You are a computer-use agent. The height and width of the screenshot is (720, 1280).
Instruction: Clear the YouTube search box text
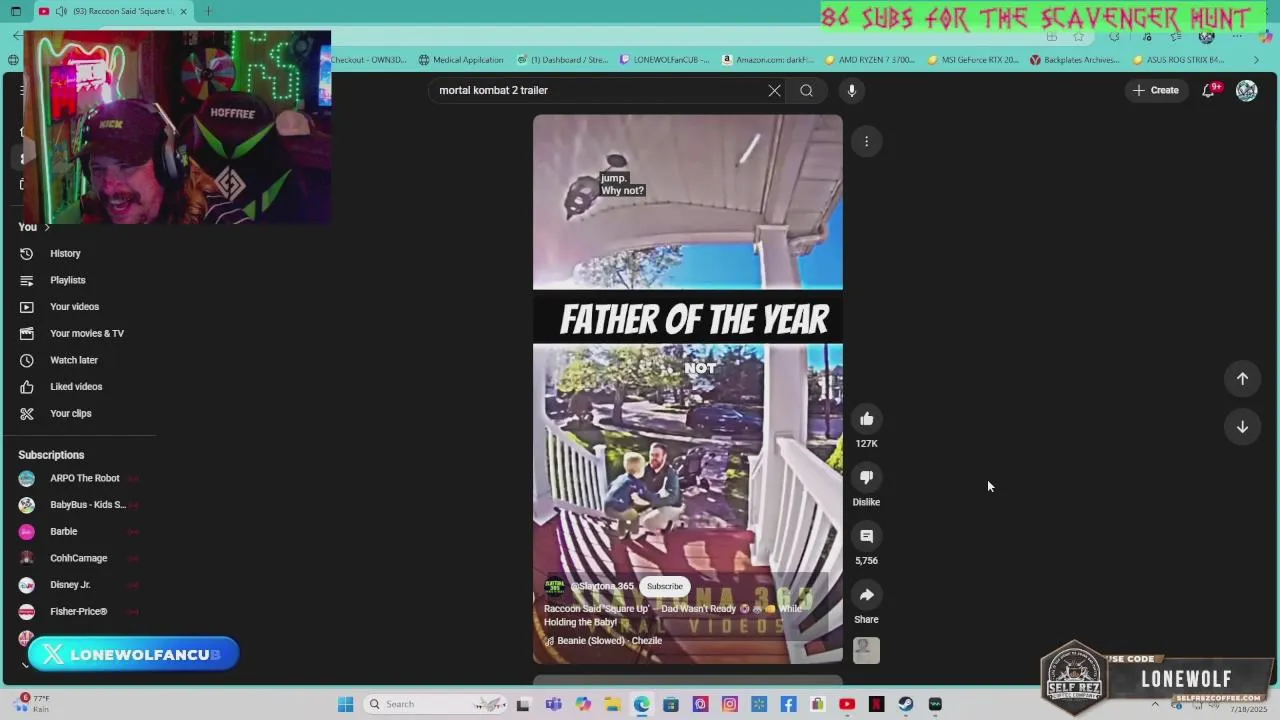click(774, 90)
